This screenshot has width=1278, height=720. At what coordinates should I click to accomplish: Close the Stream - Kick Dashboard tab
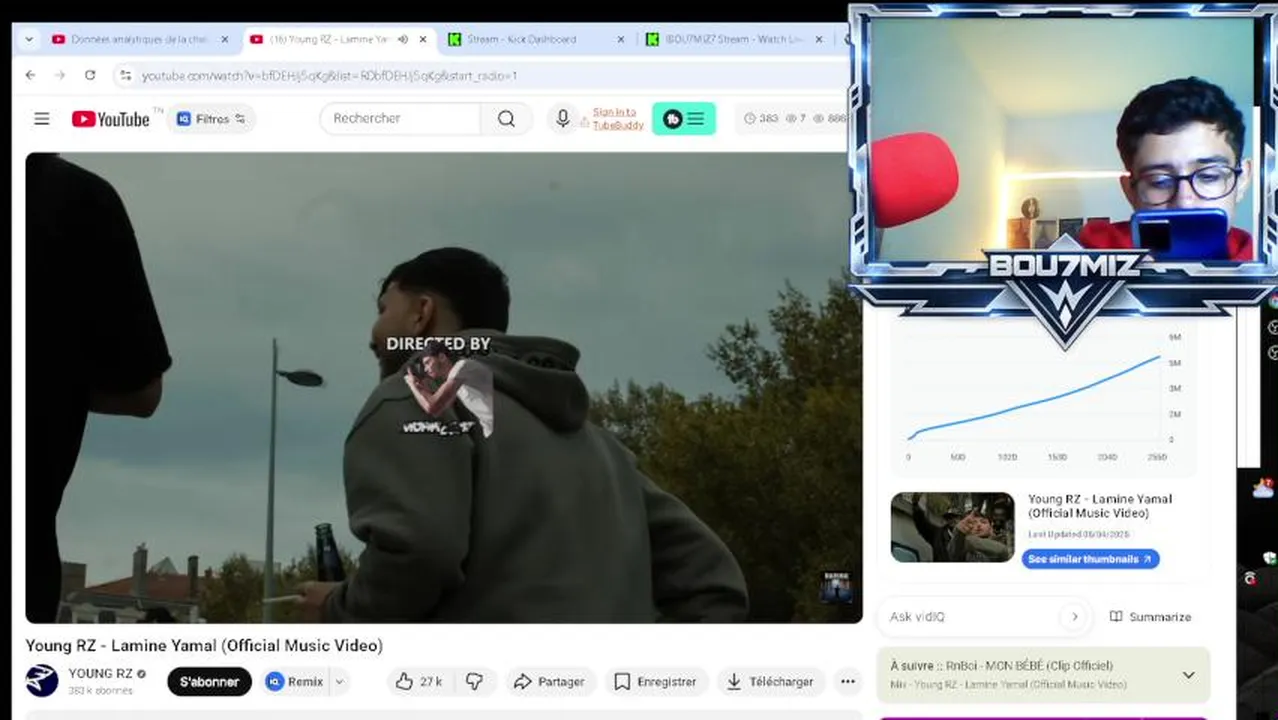[x=620, y=39]
